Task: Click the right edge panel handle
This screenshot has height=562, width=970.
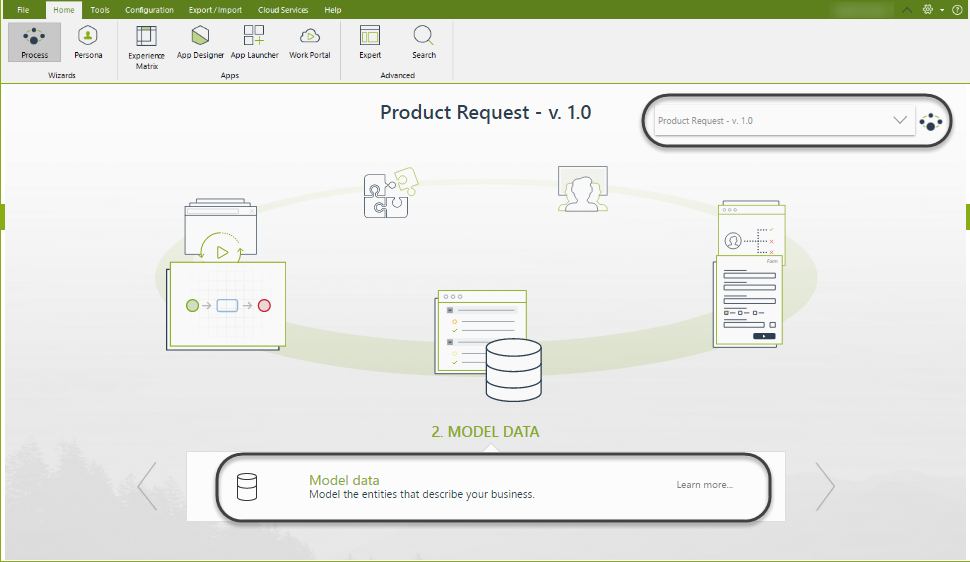Action: pos(968,217)
